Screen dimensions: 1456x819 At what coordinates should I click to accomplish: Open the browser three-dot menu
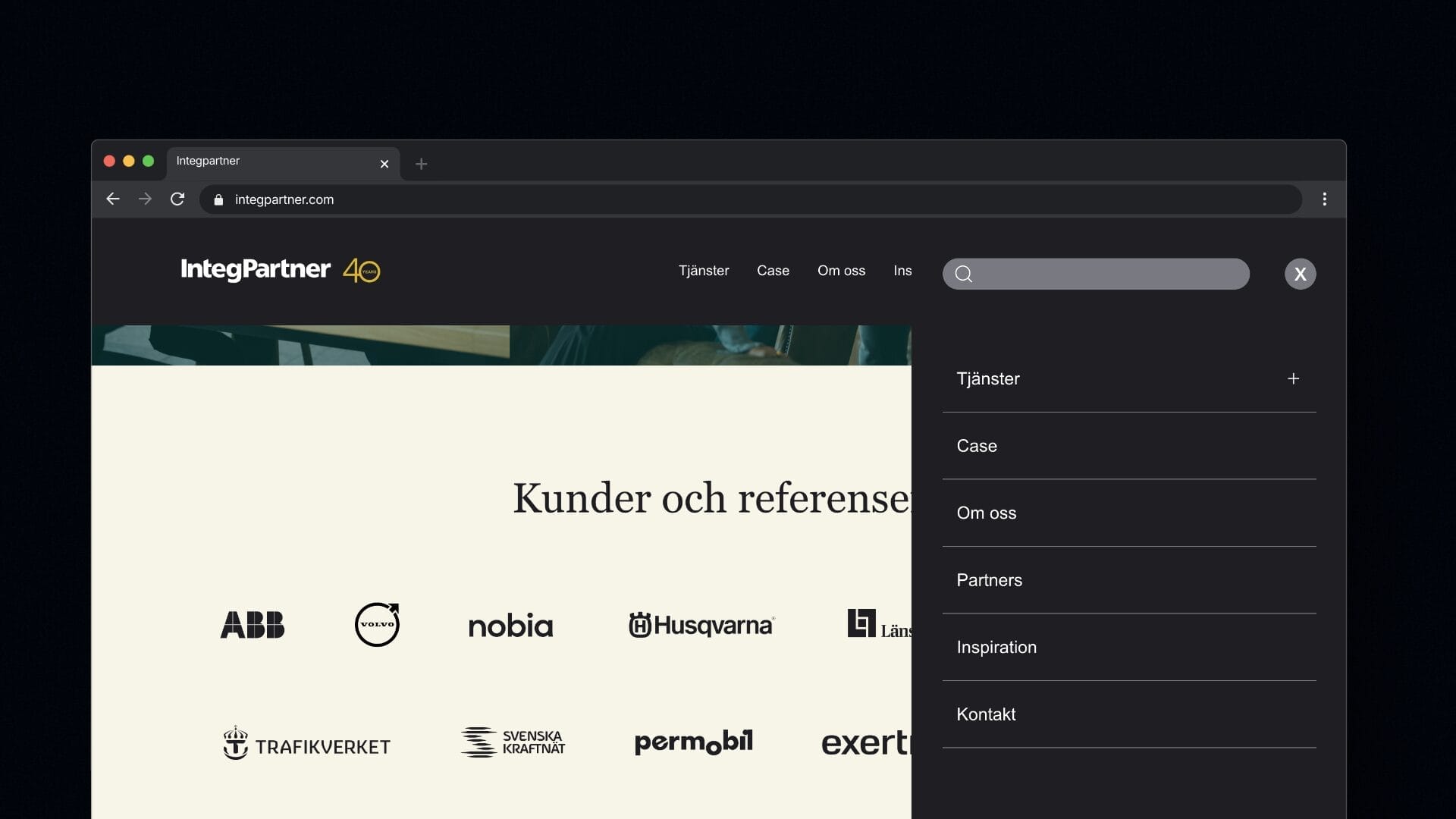click(x=1324, y=199)
